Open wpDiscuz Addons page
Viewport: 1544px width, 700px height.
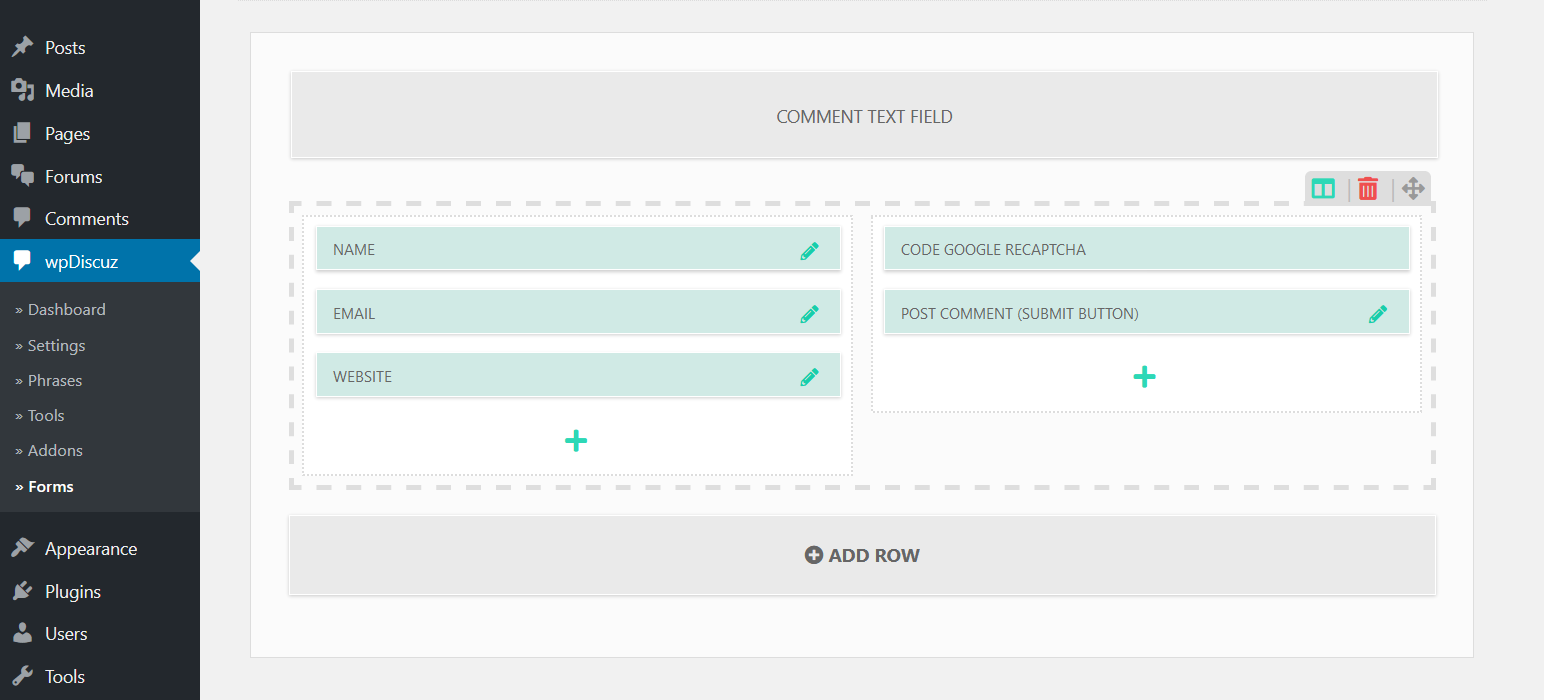coord(55,451)
